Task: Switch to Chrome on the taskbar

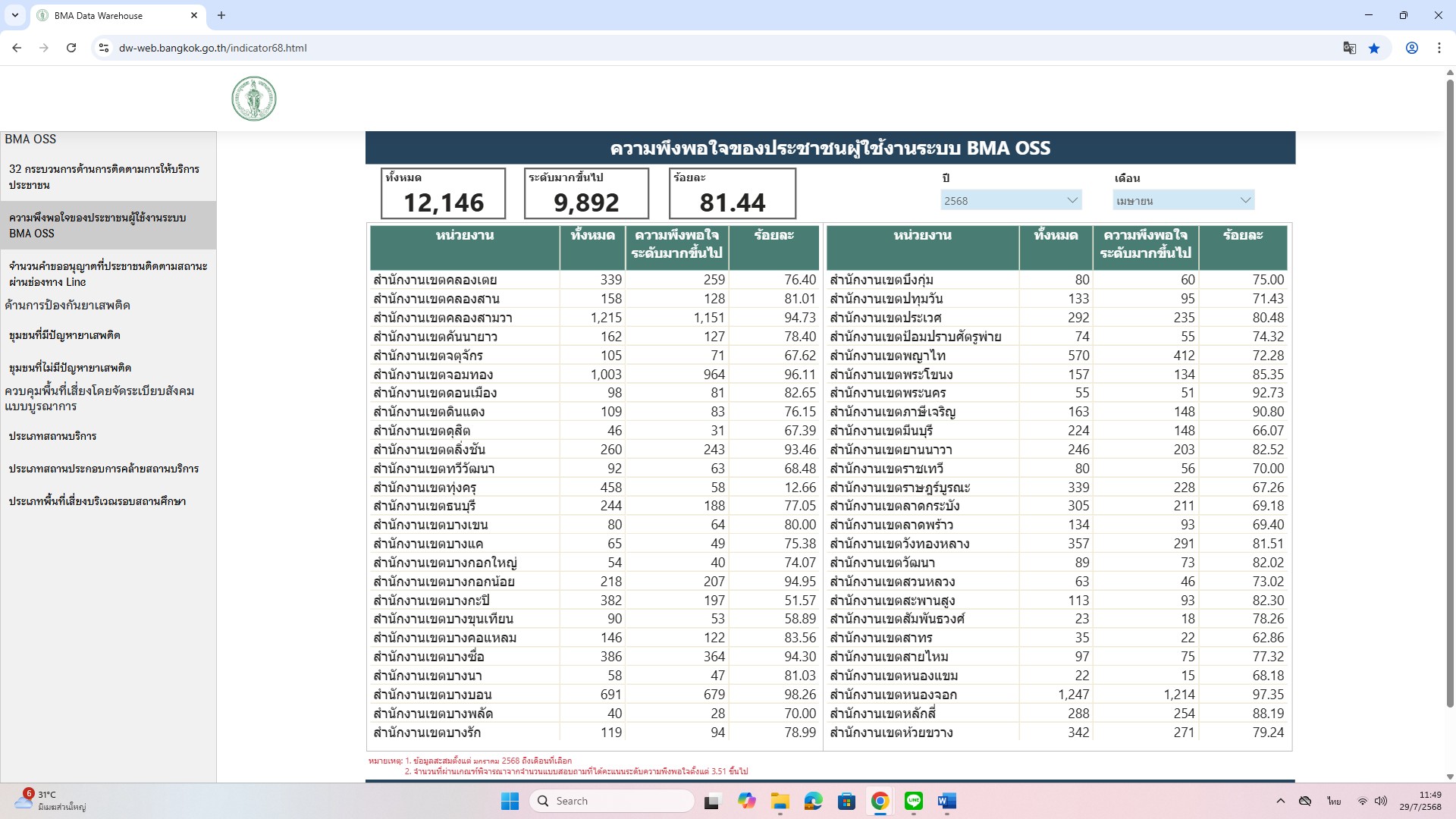Action: pyautogui.click(x=880, y=801)
